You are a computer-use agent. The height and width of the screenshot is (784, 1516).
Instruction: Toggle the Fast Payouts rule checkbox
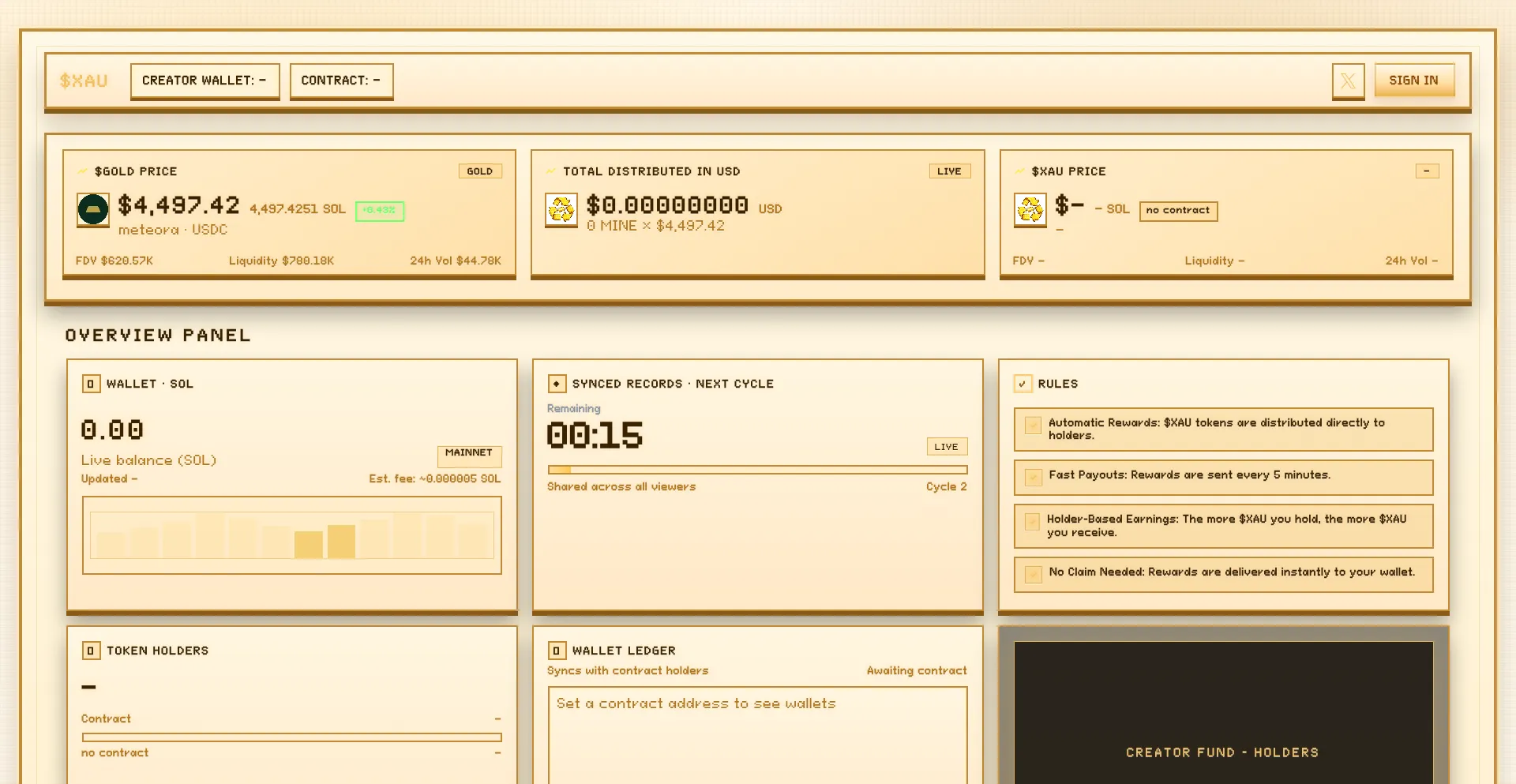coord(1032,478)
